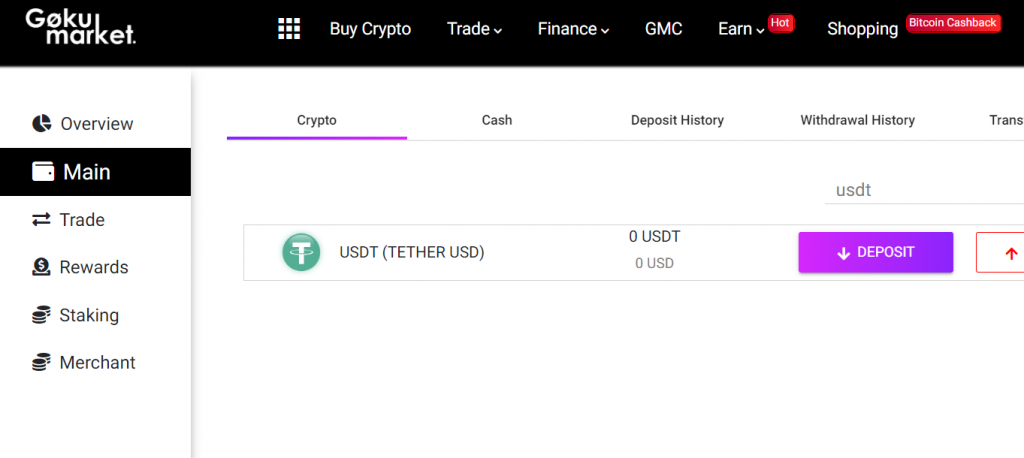Image resolution: width=1024 pixels, height=458 pixels.
Task: Open the Buy Crypto link
Action: click(x=370, y=29)
